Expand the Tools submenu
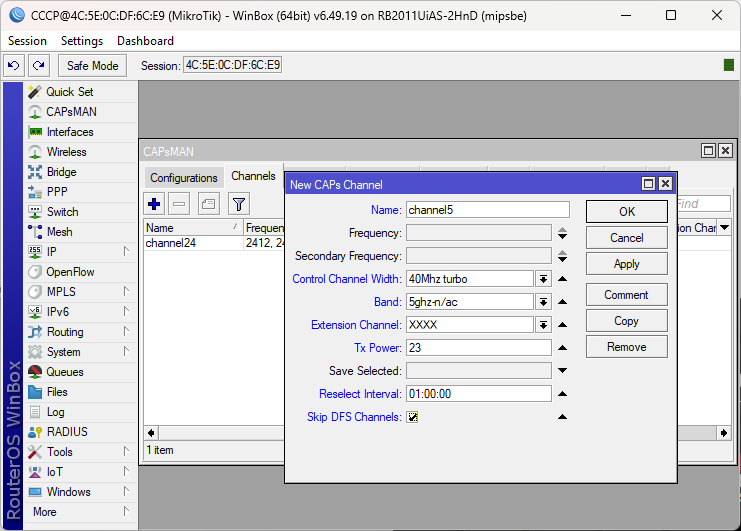 pyautogui.click(x=126, y=451)
